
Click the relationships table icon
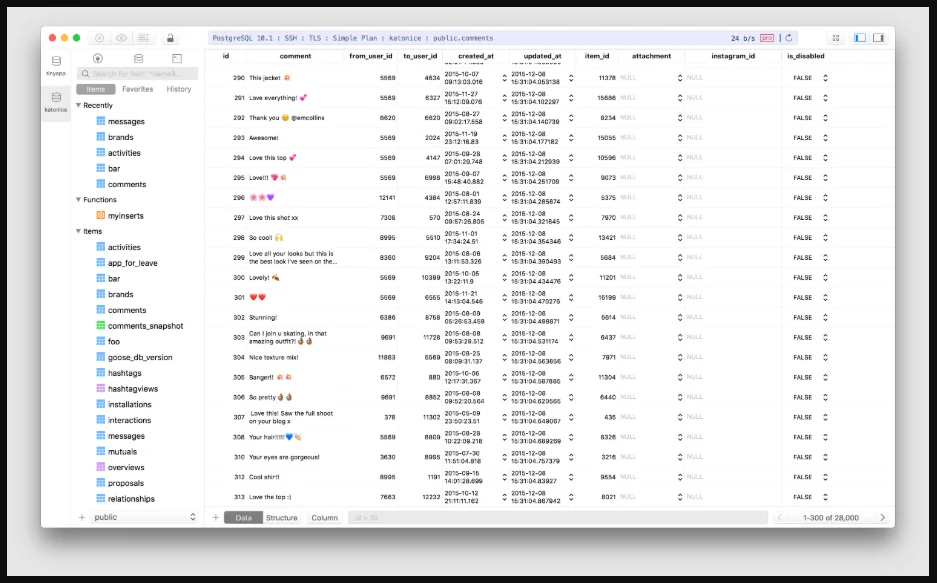point(100,498)
